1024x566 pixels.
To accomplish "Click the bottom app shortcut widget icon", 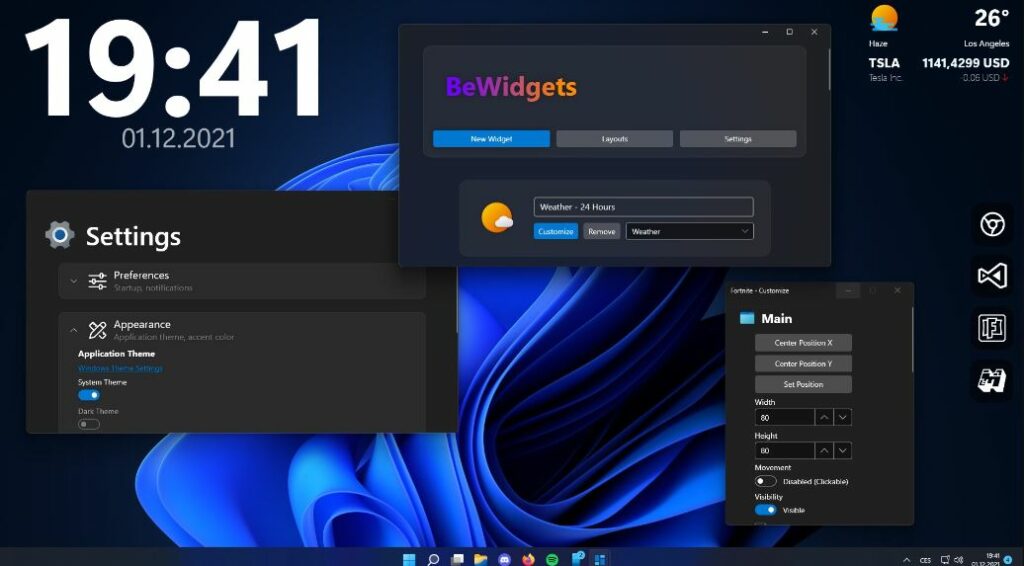I will [993, 380].
